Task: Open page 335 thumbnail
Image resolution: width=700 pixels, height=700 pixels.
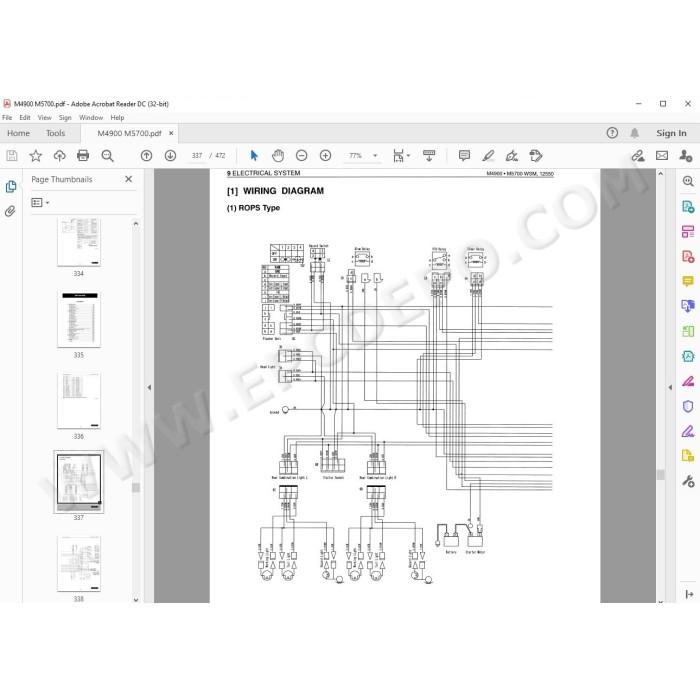Action: [79, 319]
